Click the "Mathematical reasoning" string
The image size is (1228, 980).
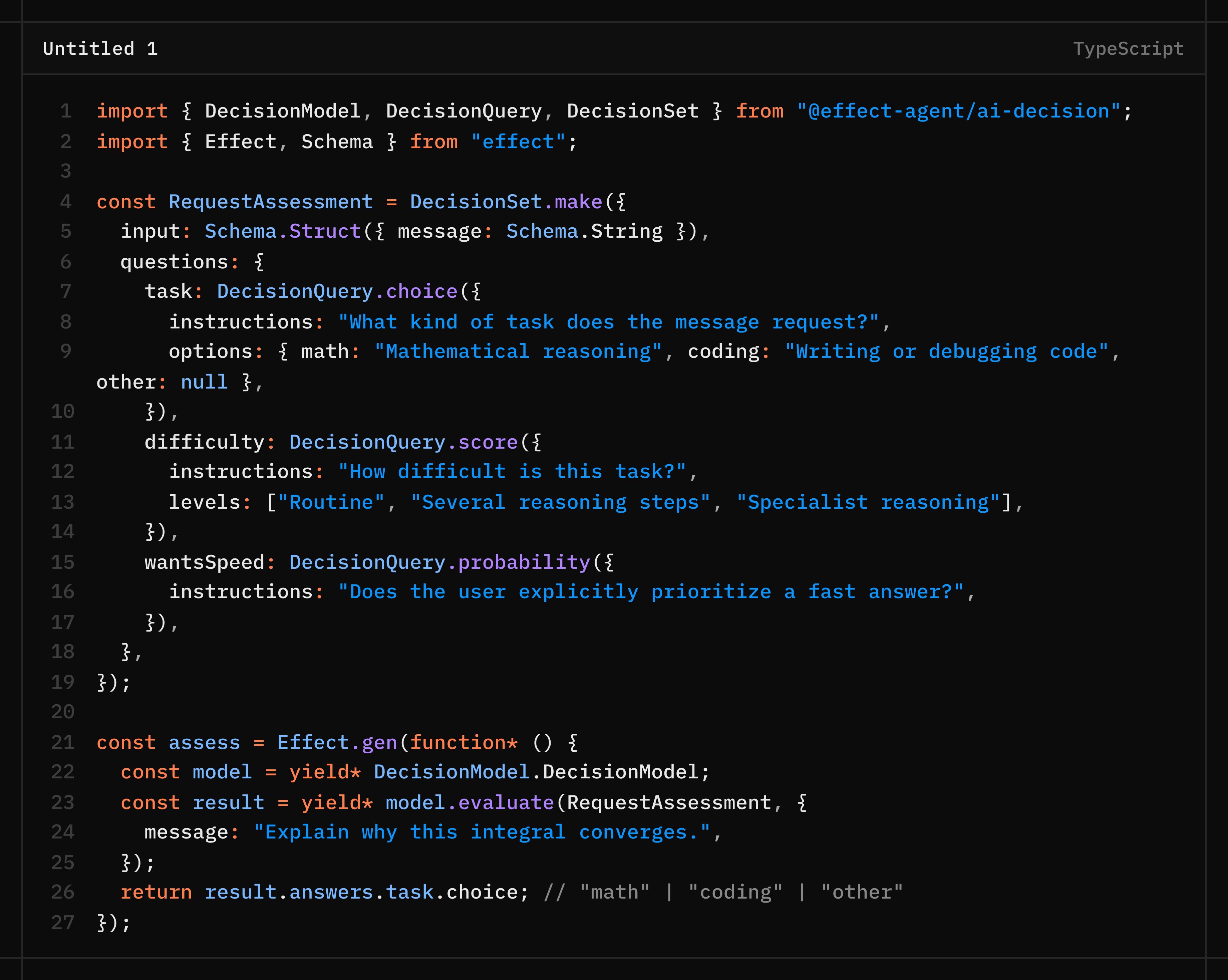pyautogui.click(x=518, y=351)
